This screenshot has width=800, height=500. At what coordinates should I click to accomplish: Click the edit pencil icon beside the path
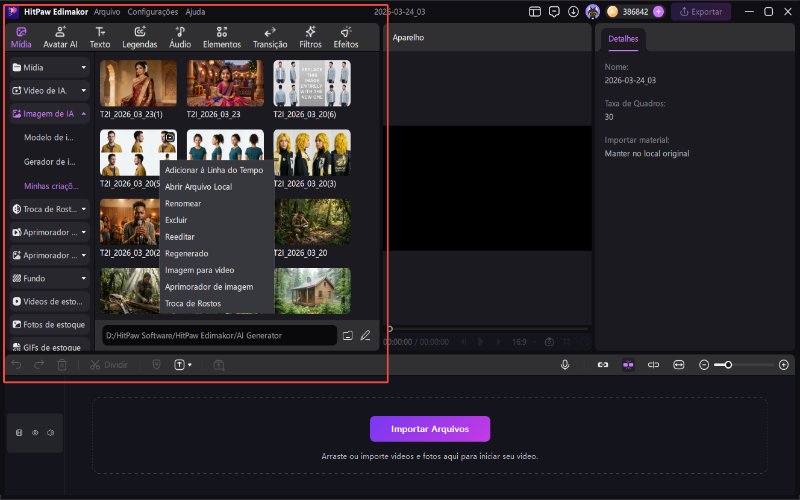point(366,335)
